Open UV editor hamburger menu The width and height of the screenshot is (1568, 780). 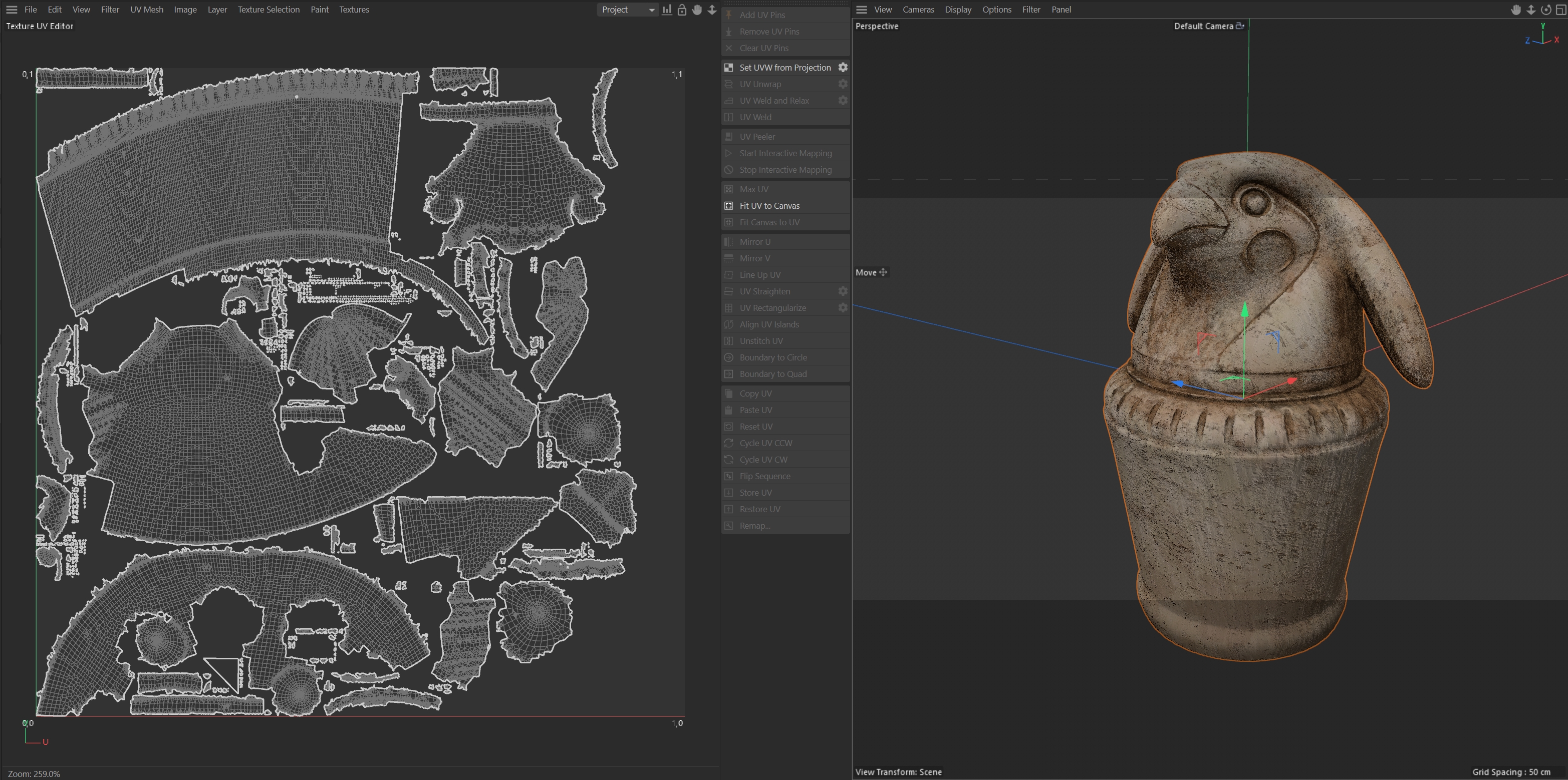pyautogui.click(x=12, y=10)
